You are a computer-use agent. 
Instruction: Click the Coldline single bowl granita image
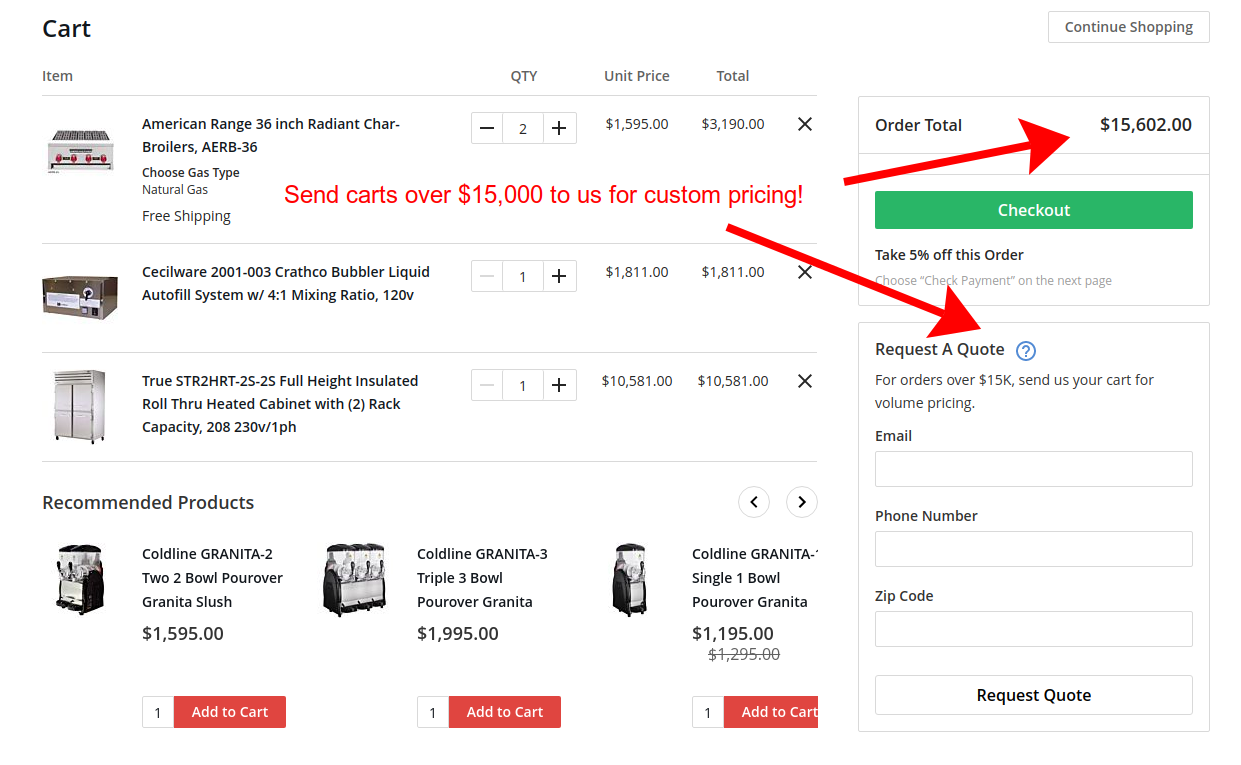(x=630, y=579)
